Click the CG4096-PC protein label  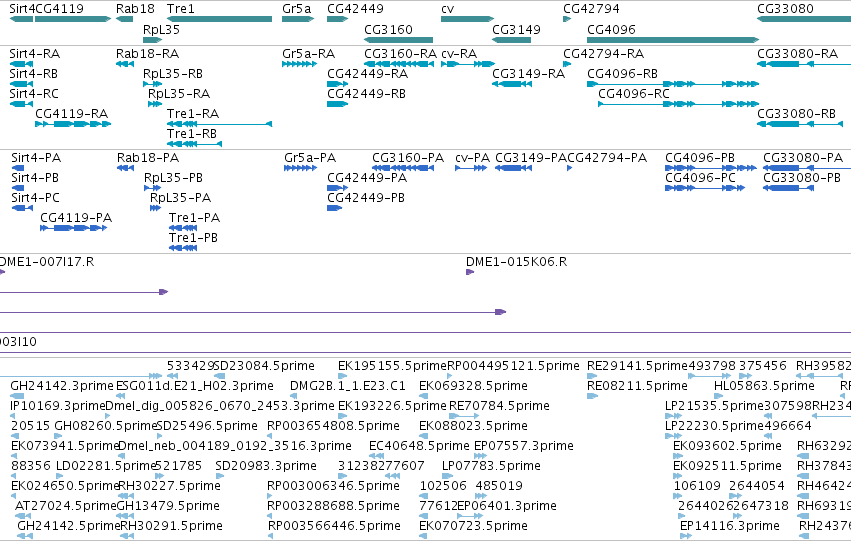(x=701, y=178)
